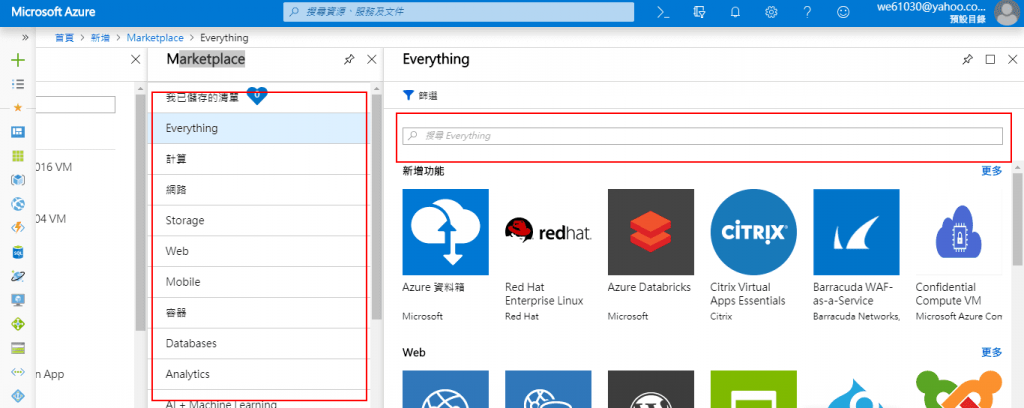Open help question mark icon
The image size is (1024, 408).
807,12
